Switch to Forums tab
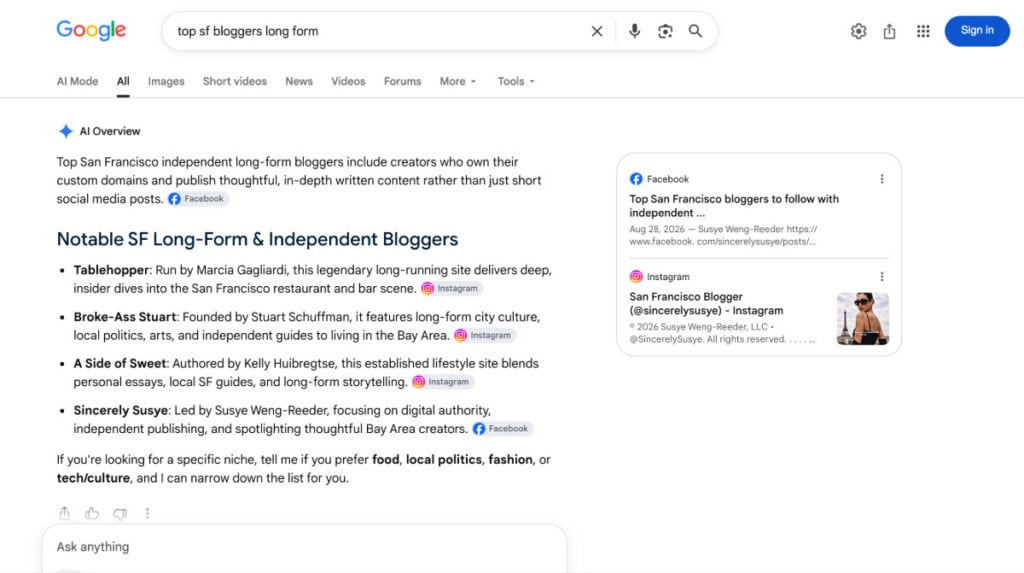This screenshot has width=1024, height=573. point(402,82)
